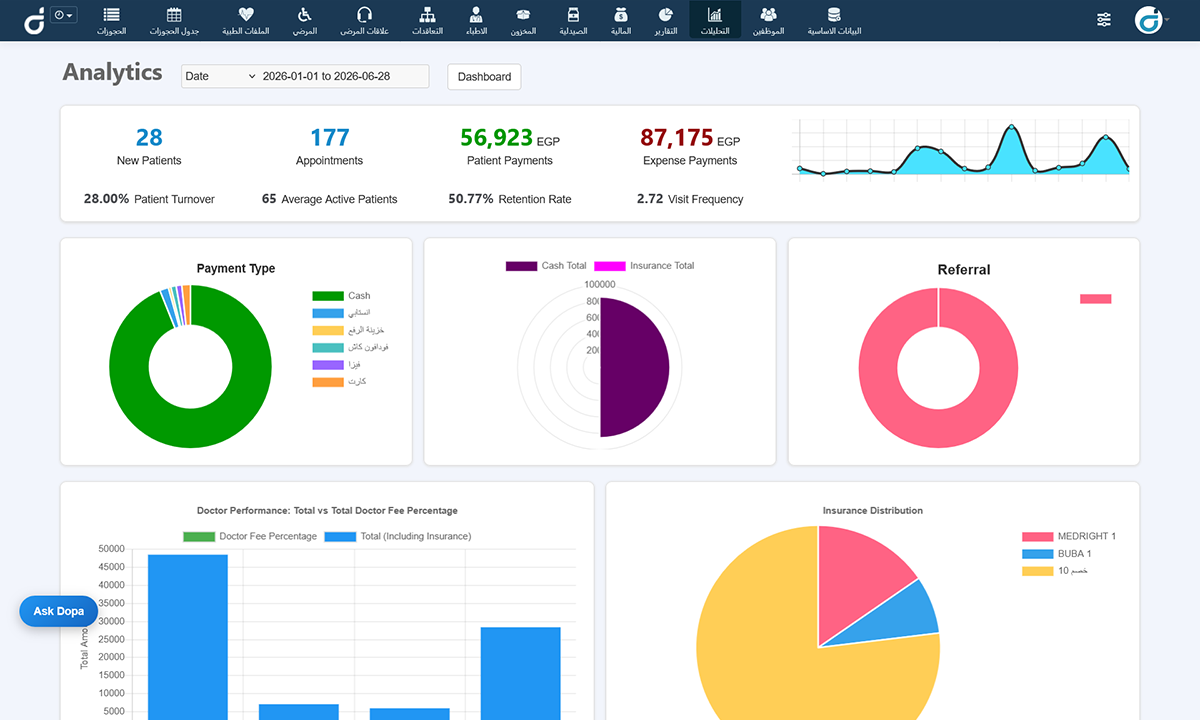Open the الصيدلية pharmacy icon
Screen dimensions: 1200x720
(x=573, y=15)
